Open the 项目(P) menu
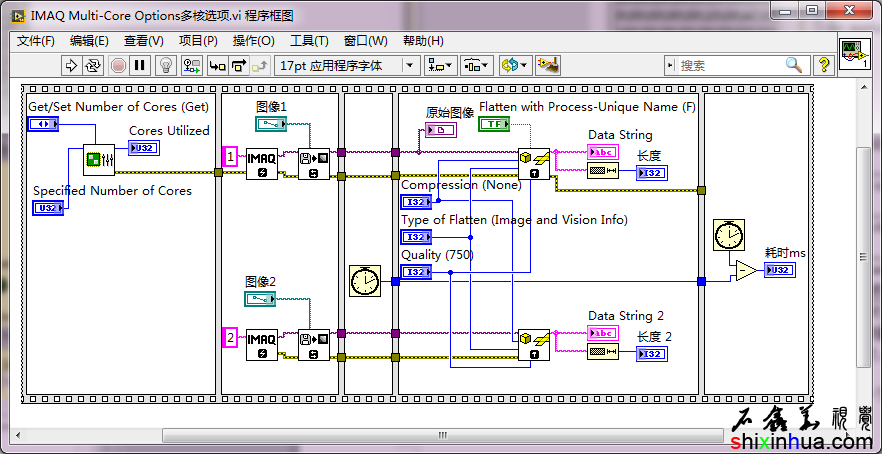Screen dimensions: 882x454 pyautogui.click(x=199, y=41)
